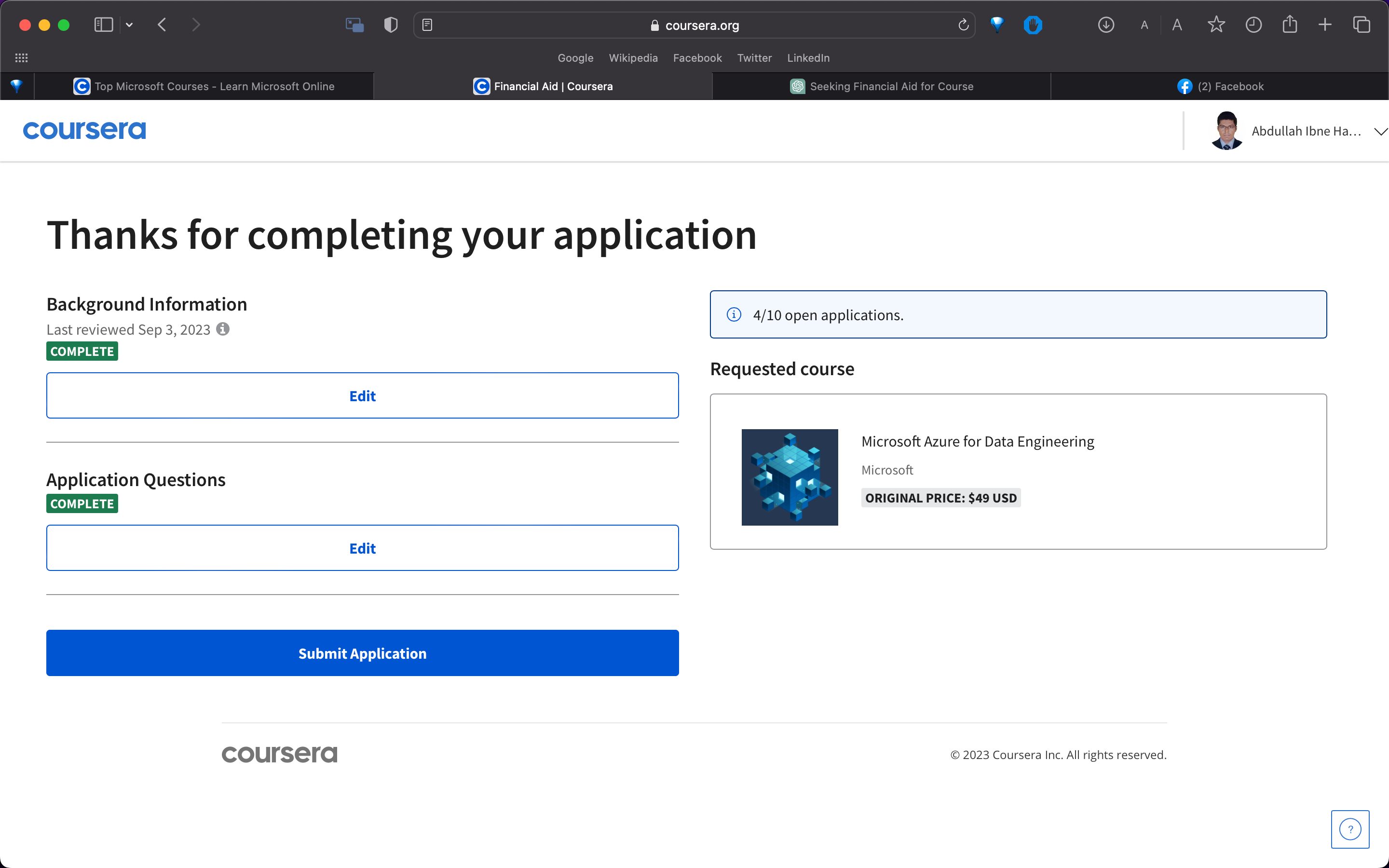
Task: Click the 4/10 open applications text
Action: point(828,315)
